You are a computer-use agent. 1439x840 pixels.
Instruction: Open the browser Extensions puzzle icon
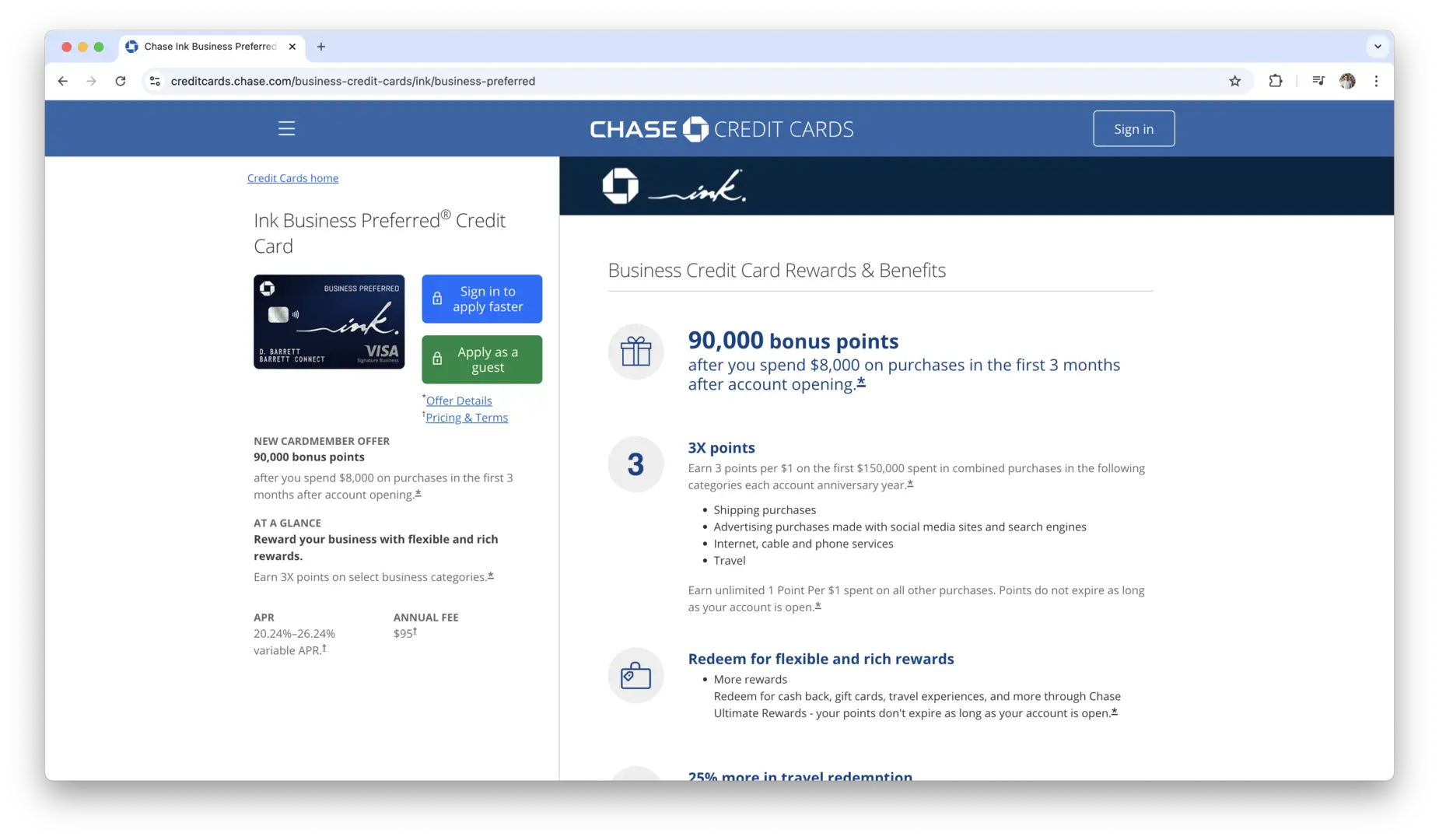1276,81
